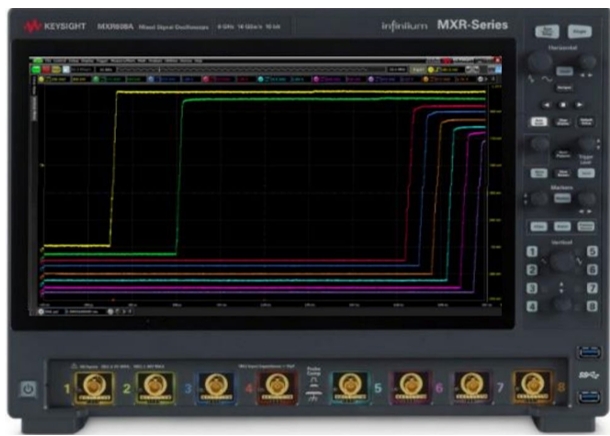This screenshot has width=610, height=436.
Task: Click the yellow Single icon on screen
Action: coord(56,70)
